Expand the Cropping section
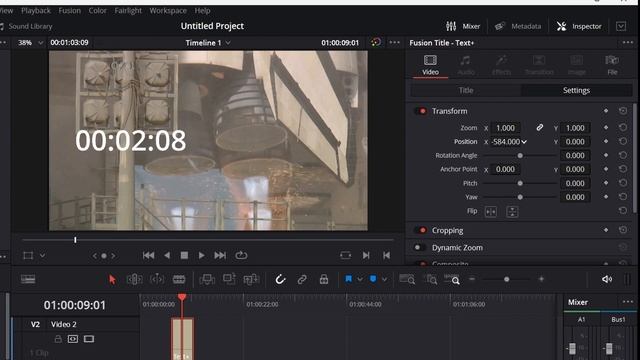 pyautogui.click(x=447, y=230)
